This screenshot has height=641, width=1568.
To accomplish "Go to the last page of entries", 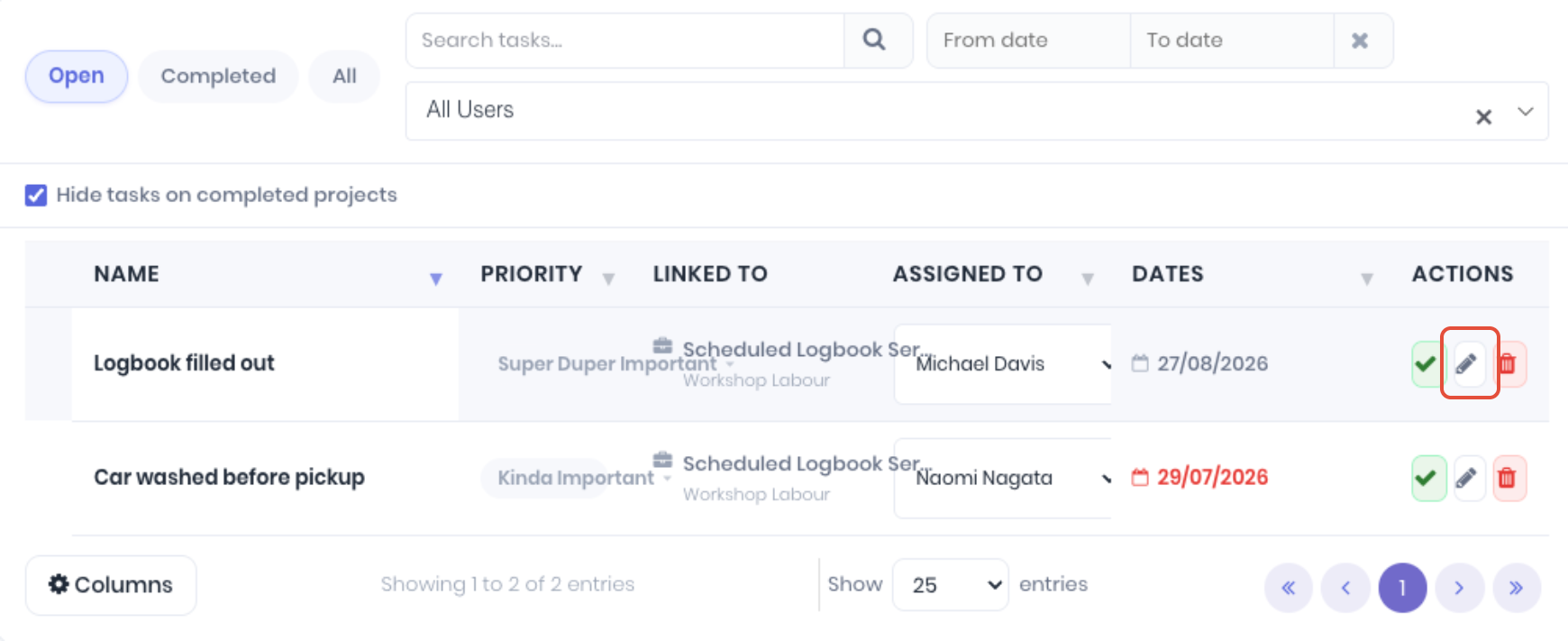I will click(1517, 588).
